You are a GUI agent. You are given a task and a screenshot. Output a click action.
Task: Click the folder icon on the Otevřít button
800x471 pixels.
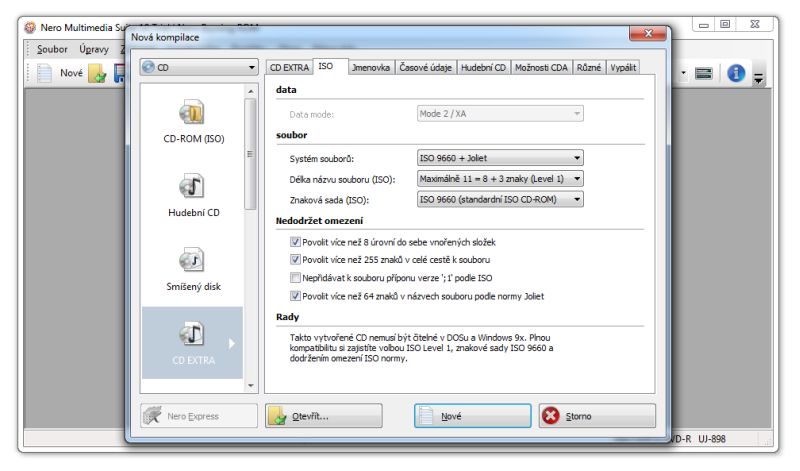[278, 416]
